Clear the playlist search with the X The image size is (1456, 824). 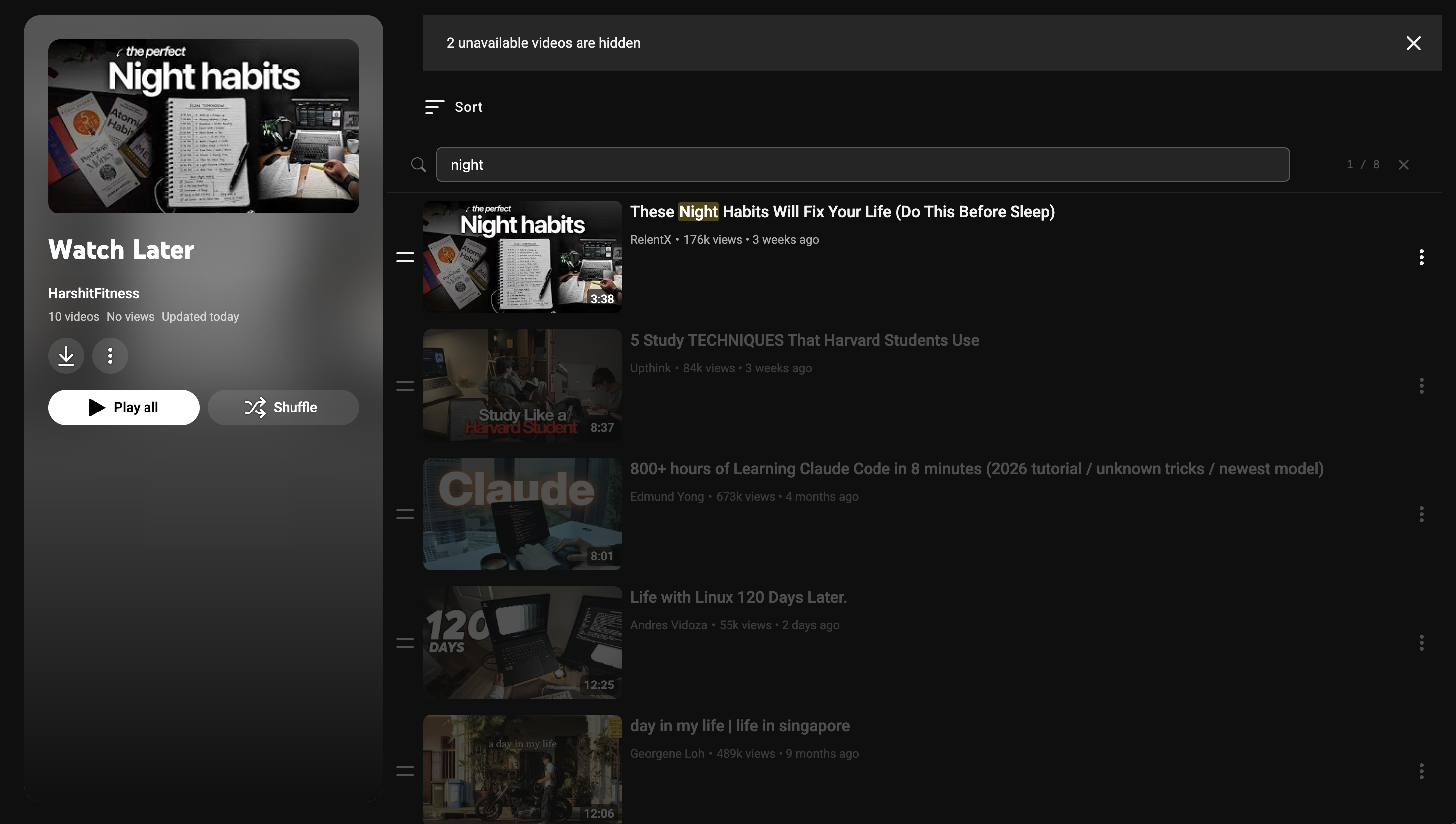[x=1403, y=165]
